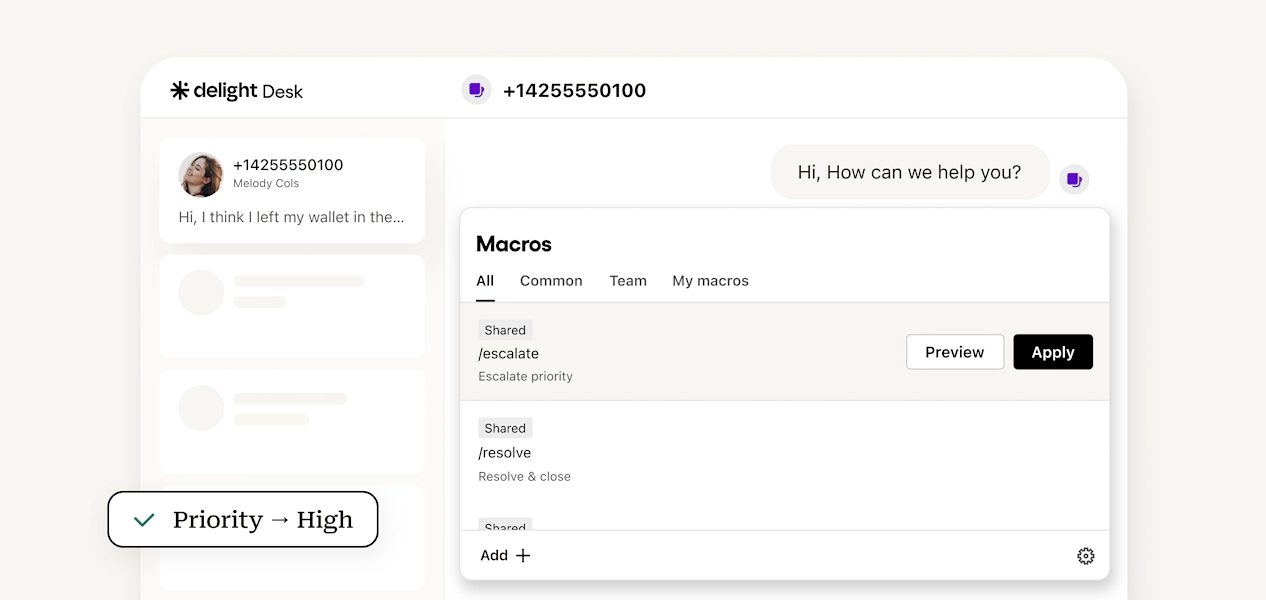Click the Shared tag on /escalate
The image size is (1266, 600).
coord(505,330)
